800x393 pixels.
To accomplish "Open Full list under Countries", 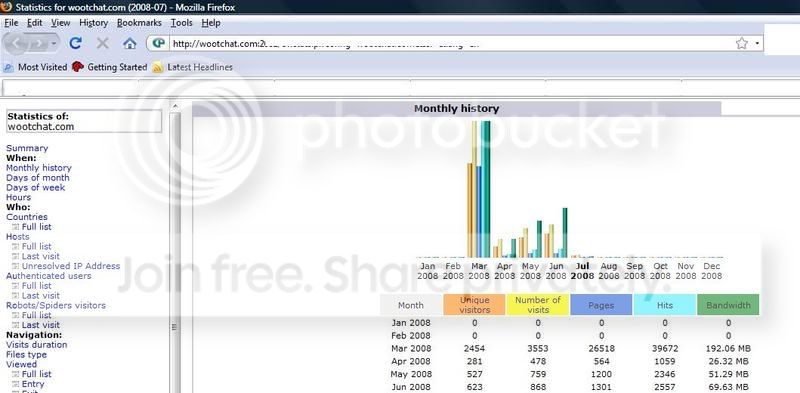I will coord(36,227).
